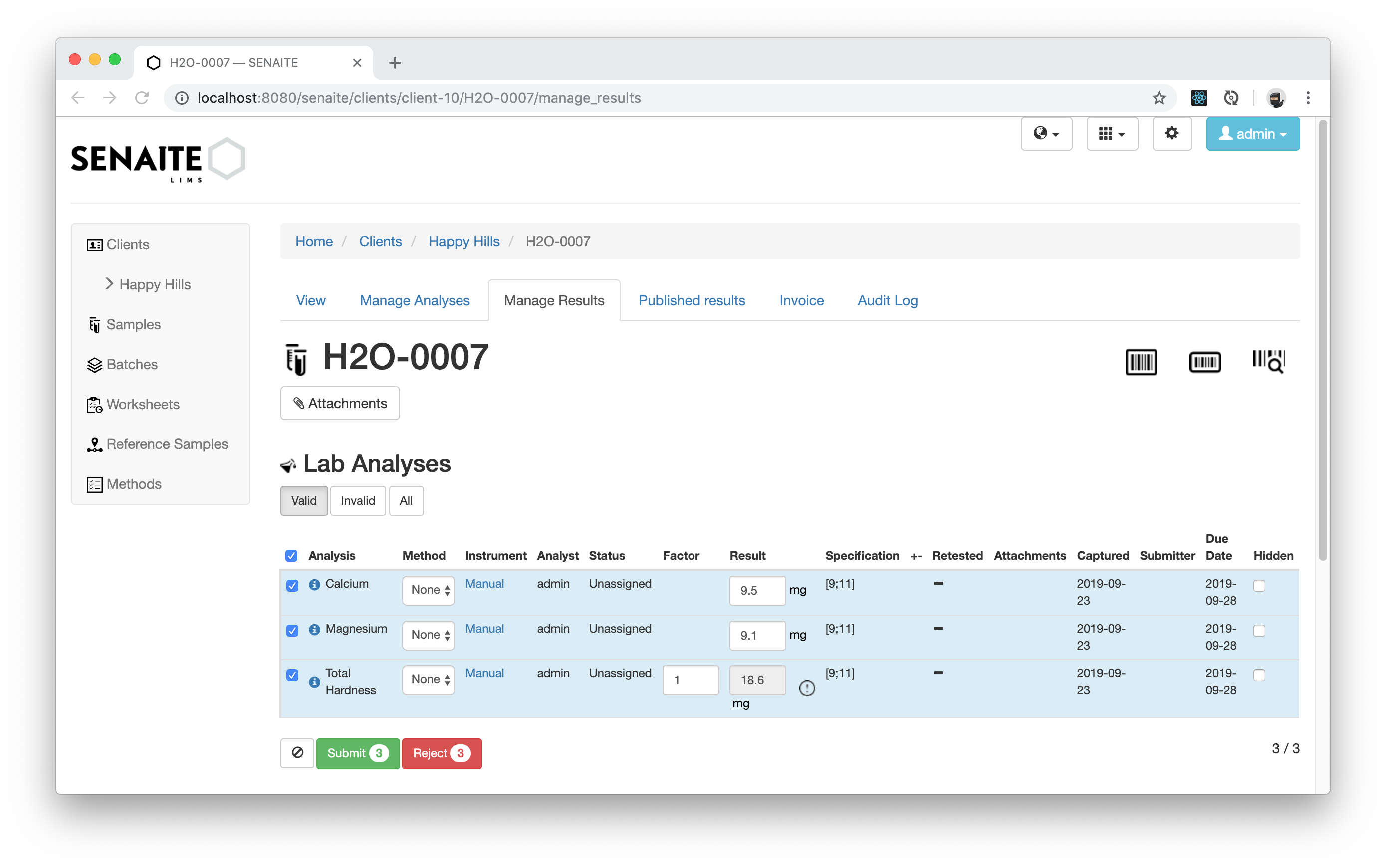Open Worksheets in the sidebar

[133, 404]
